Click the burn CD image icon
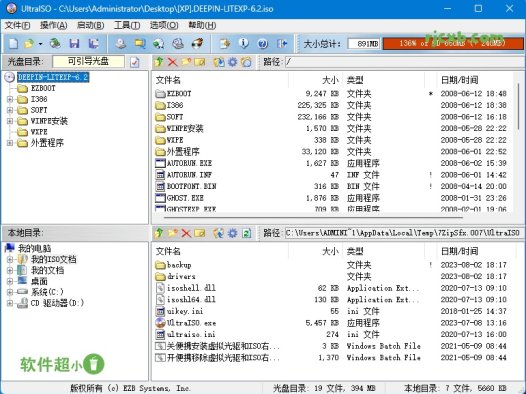Image resolution: width=526 pixels, height=394 pixels. point(197,44)
